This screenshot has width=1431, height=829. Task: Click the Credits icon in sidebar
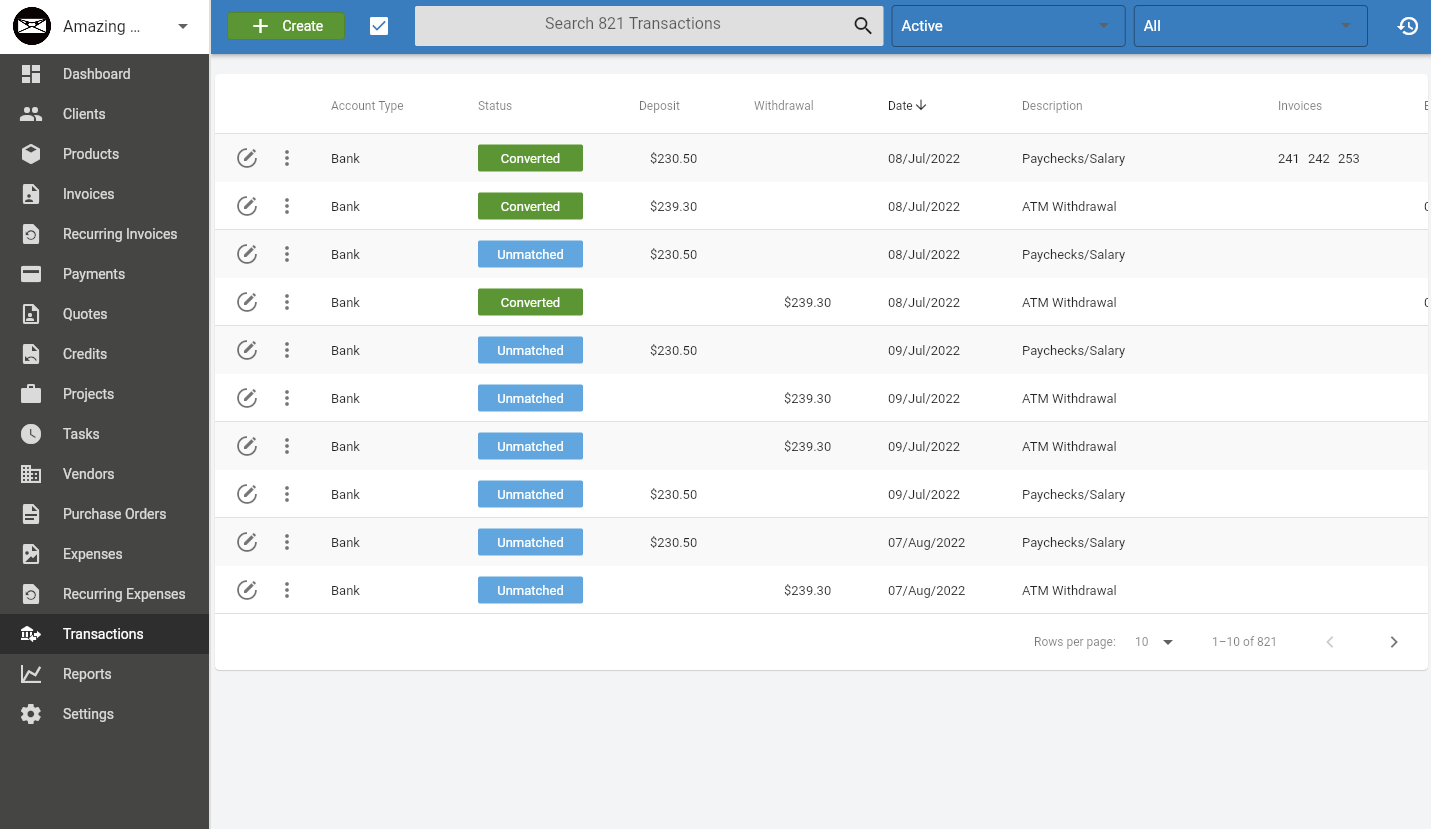[31, 354]
